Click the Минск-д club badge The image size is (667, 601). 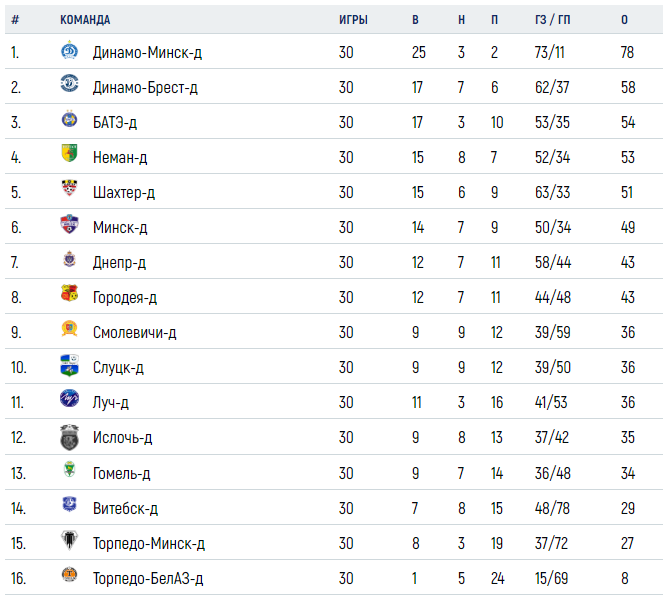[69, 224]
